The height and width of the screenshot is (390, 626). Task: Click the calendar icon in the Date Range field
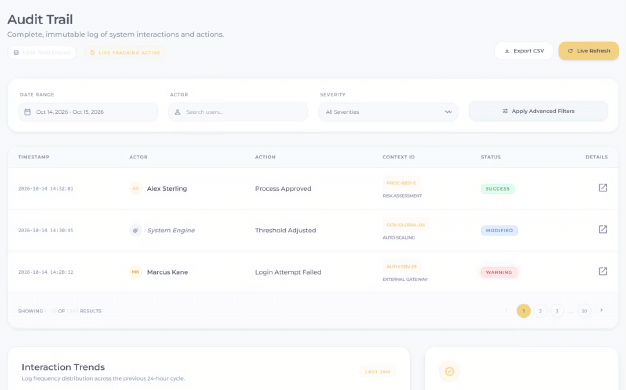[x=28, y=112]
